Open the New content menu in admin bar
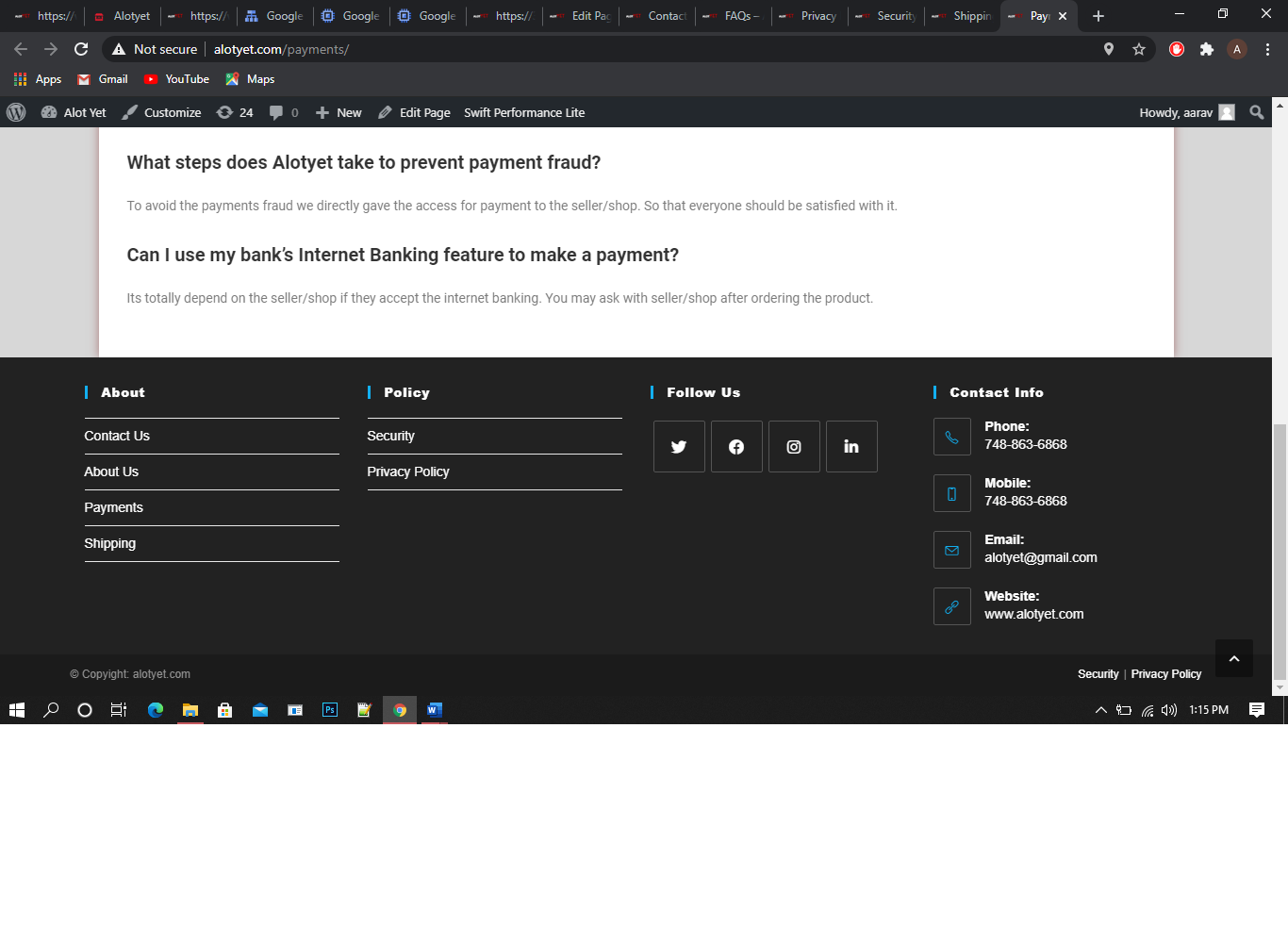This screenshot has width=1288, height=943. (339, 112)
